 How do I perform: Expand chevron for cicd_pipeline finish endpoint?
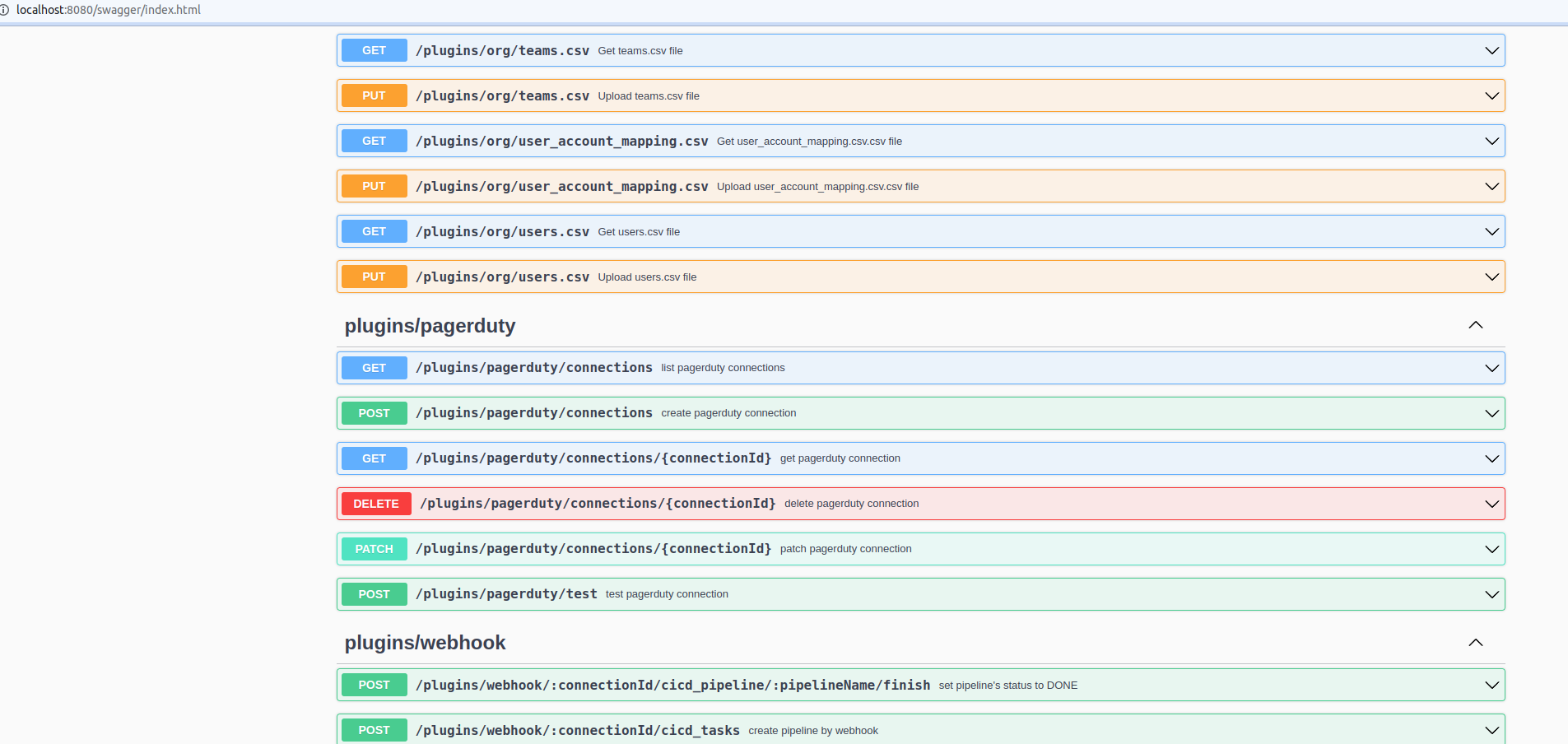(x=1491, y=685)
